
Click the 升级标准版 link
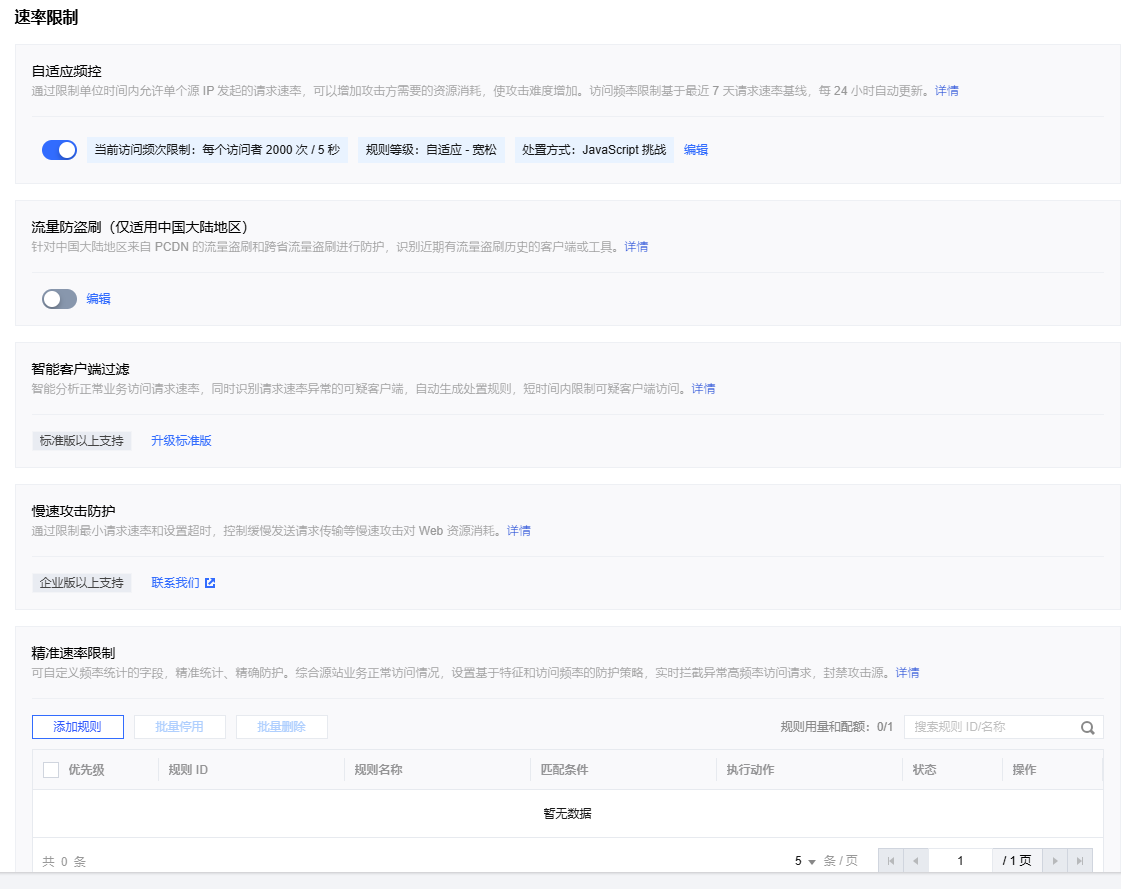182,441
